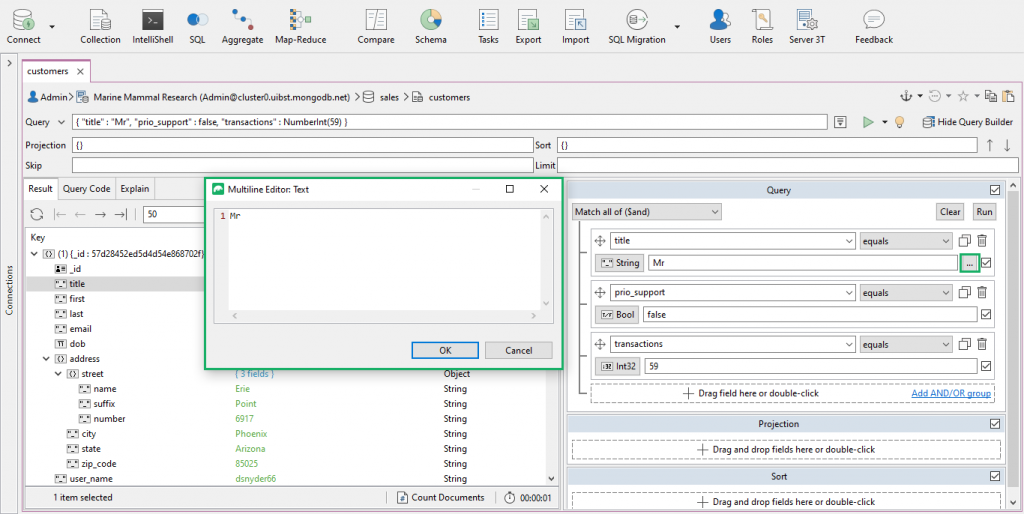Screen dimensions: 1024x514
Task: Click the Clear query button
Action: pyautogui.click(x=950, y=212)
